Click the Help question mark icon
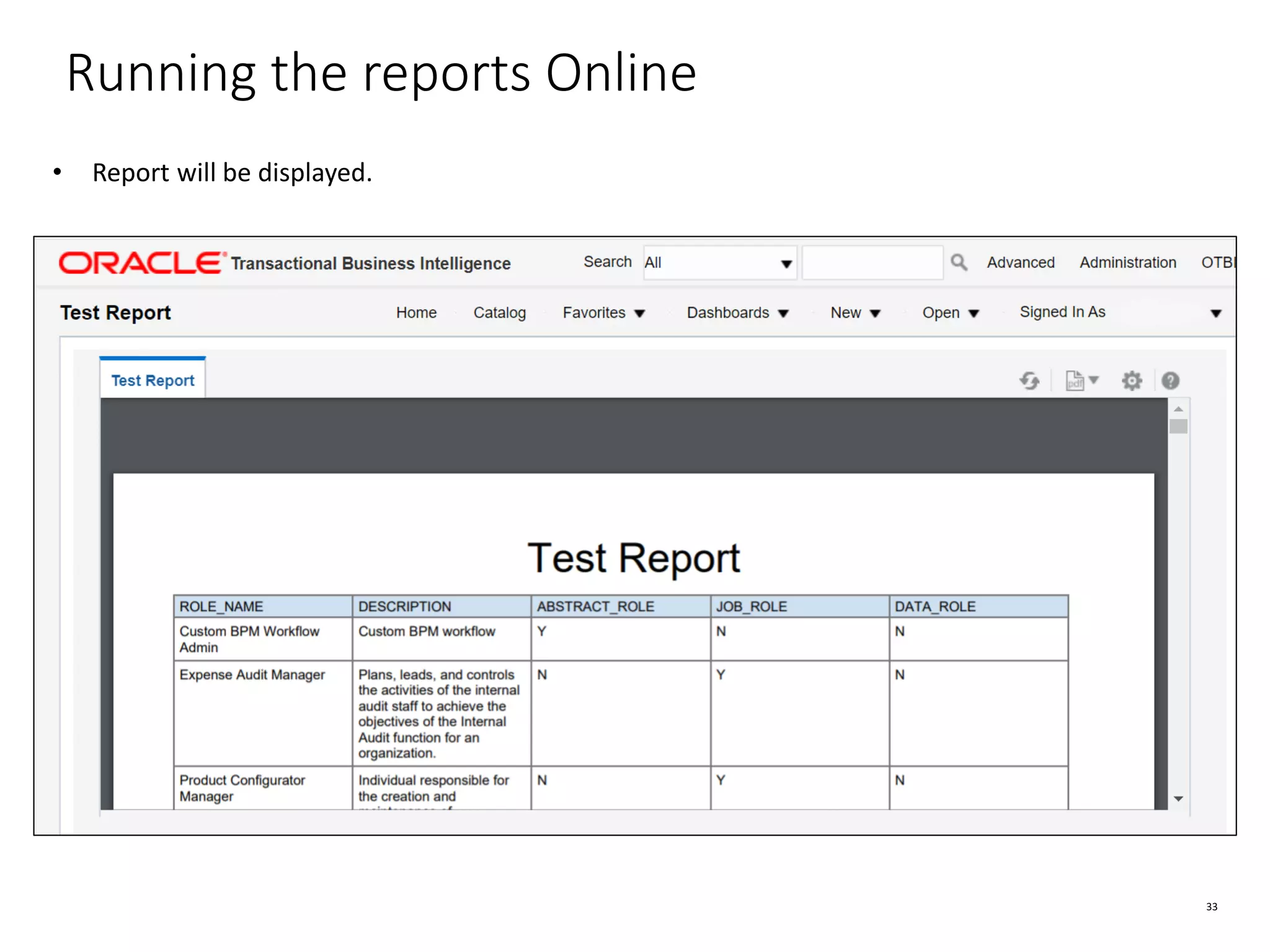The width and height of the screenshot is (1270, 952). tap(1170, 381)
